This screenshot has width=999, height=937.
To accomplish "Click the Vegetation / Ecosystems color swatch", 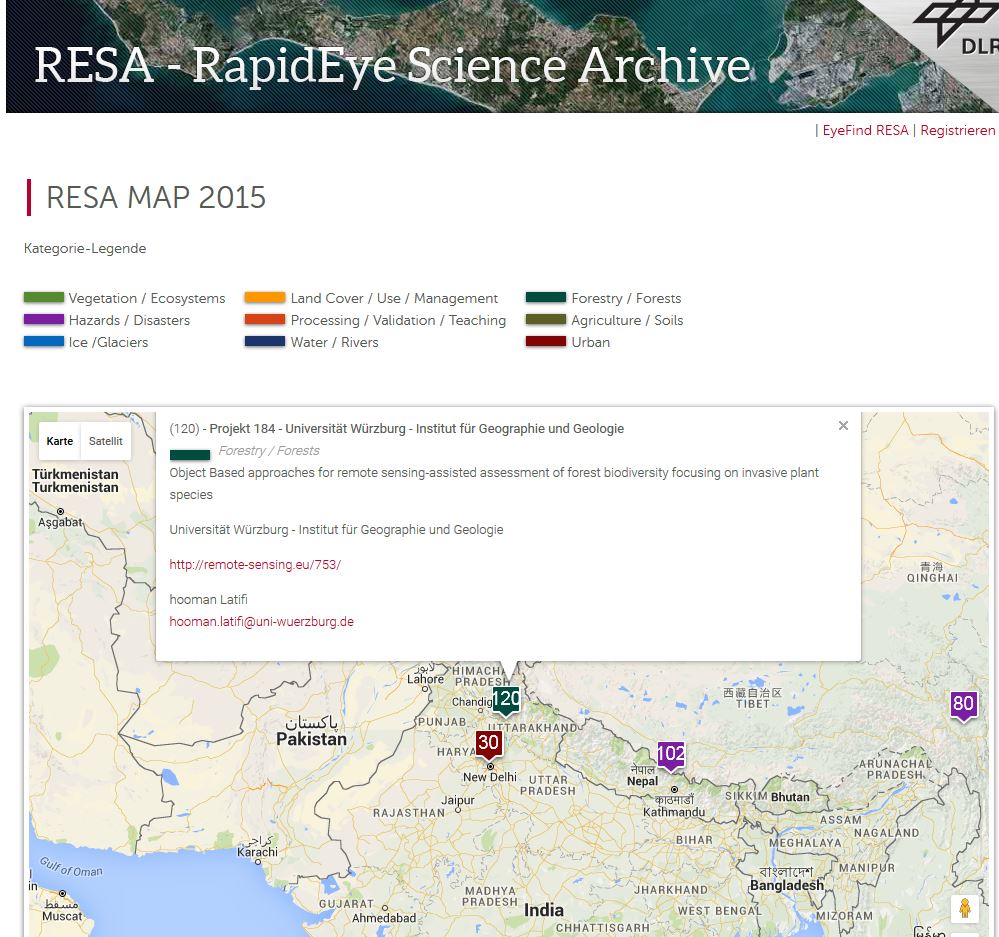I will point(44,297).
